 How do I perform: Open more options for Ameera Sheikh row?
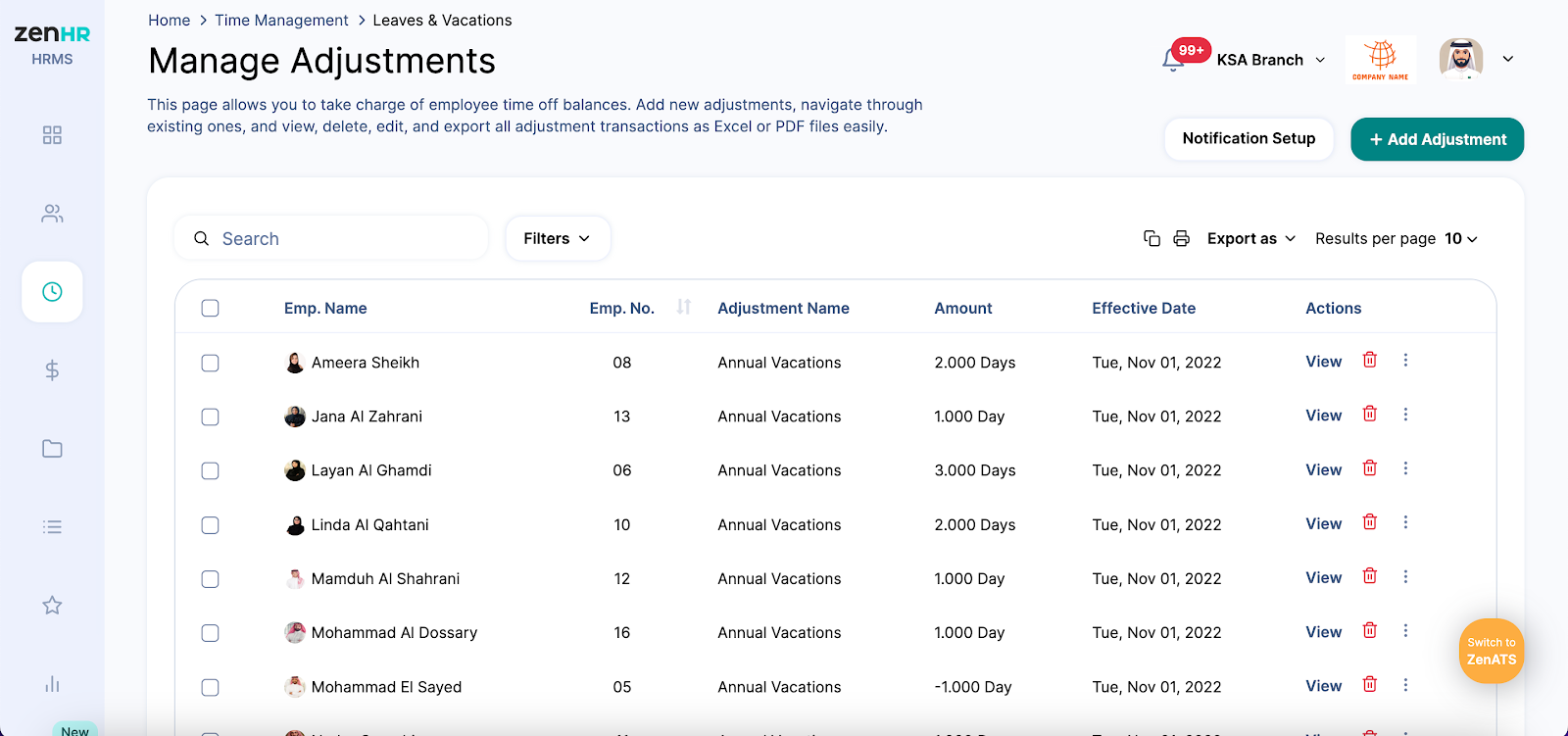[x=1405, y=360]
